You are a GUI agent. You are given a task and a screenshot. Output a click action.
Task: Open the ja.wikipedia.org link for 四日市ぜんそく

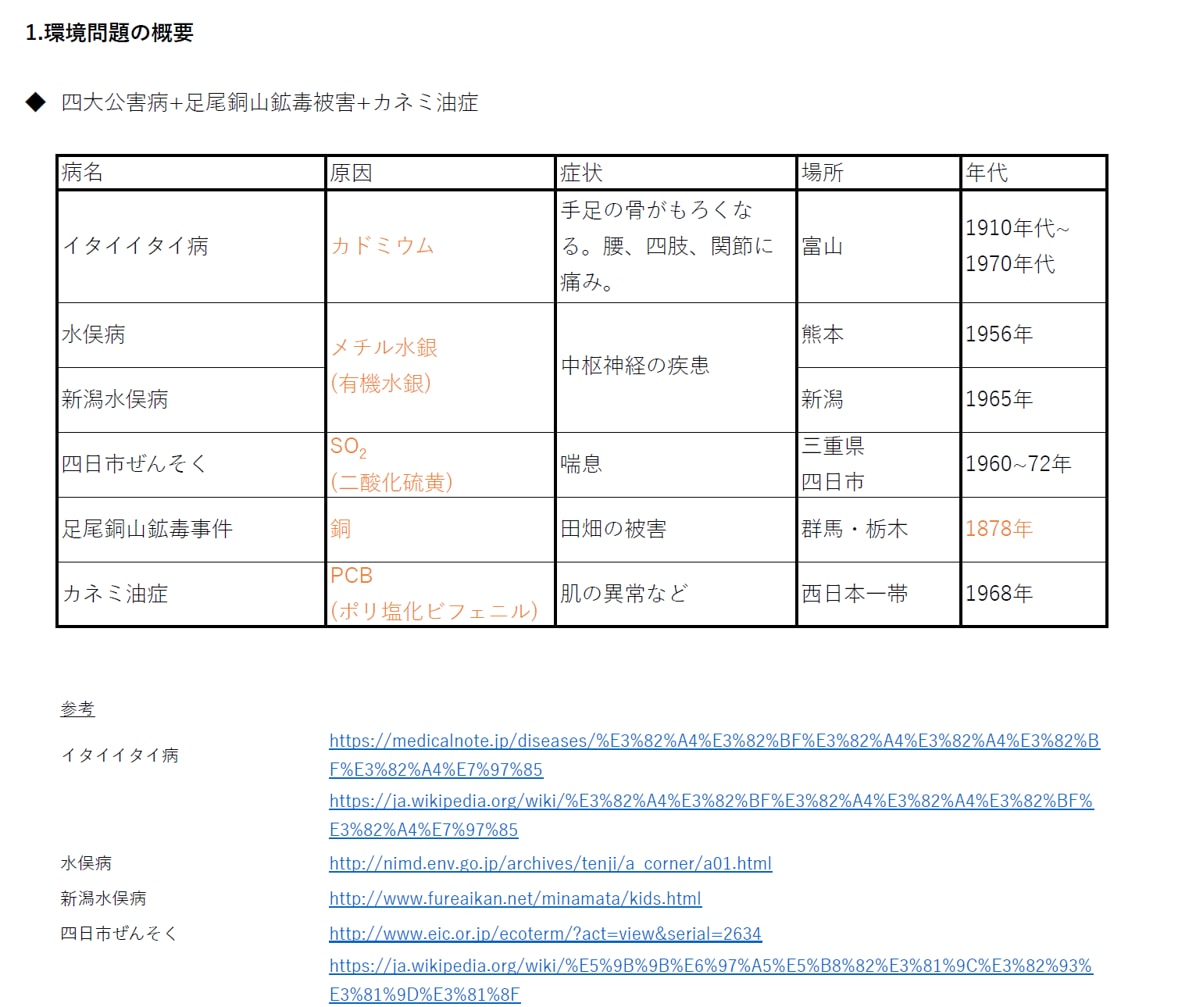710,980
